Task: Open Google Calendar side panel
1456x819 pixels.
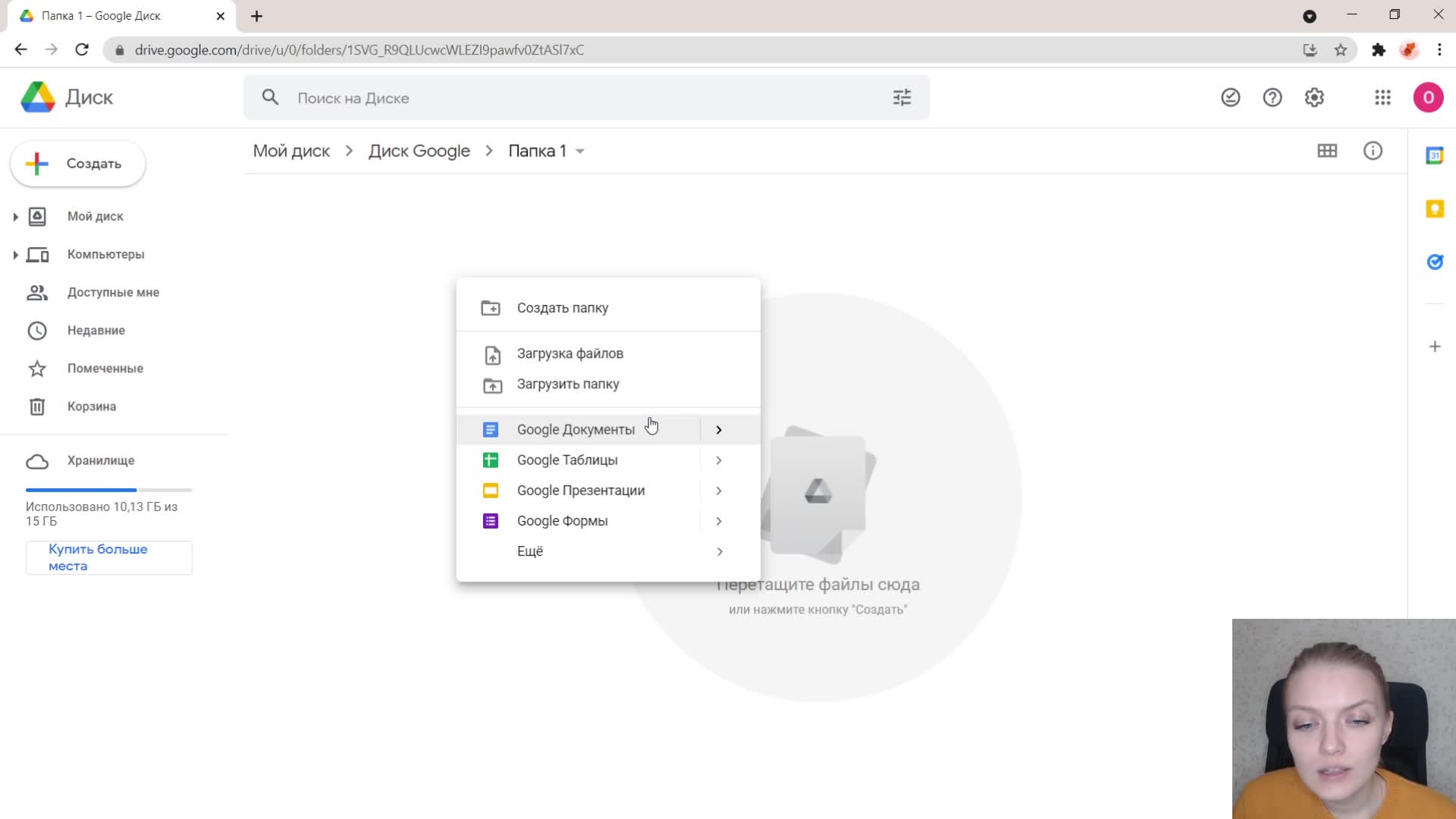Action: tap(1435, 155)
